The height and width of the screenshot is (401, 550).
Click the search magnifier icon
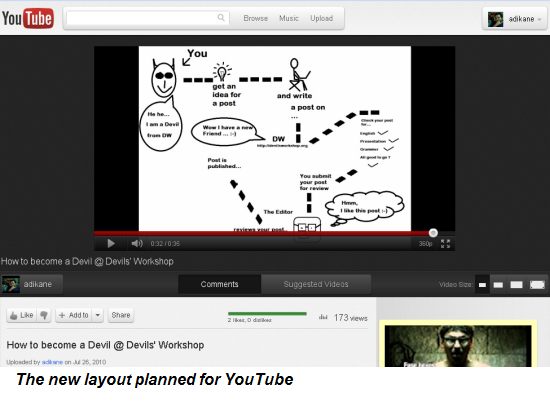point(221,18)
